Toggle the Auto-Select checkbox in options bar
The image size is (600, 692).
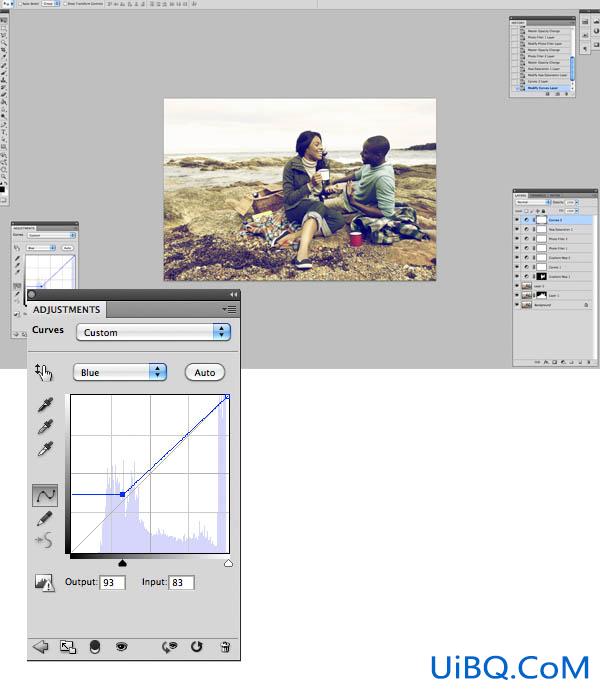click(x=20, y=4)
